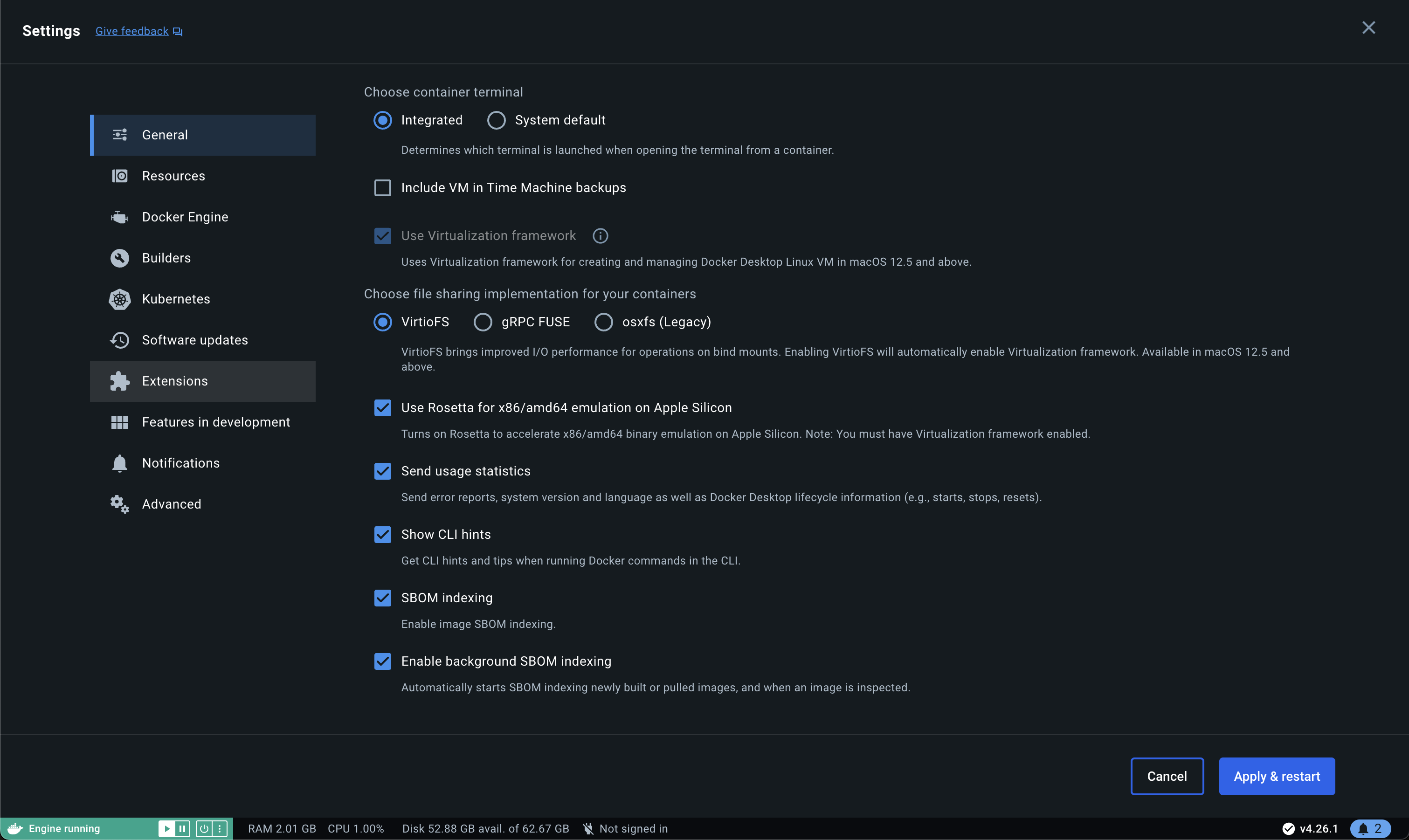
Task: Disable Use Rosetta for x86/amd64 emulation
Action: (x=383, y=407)
